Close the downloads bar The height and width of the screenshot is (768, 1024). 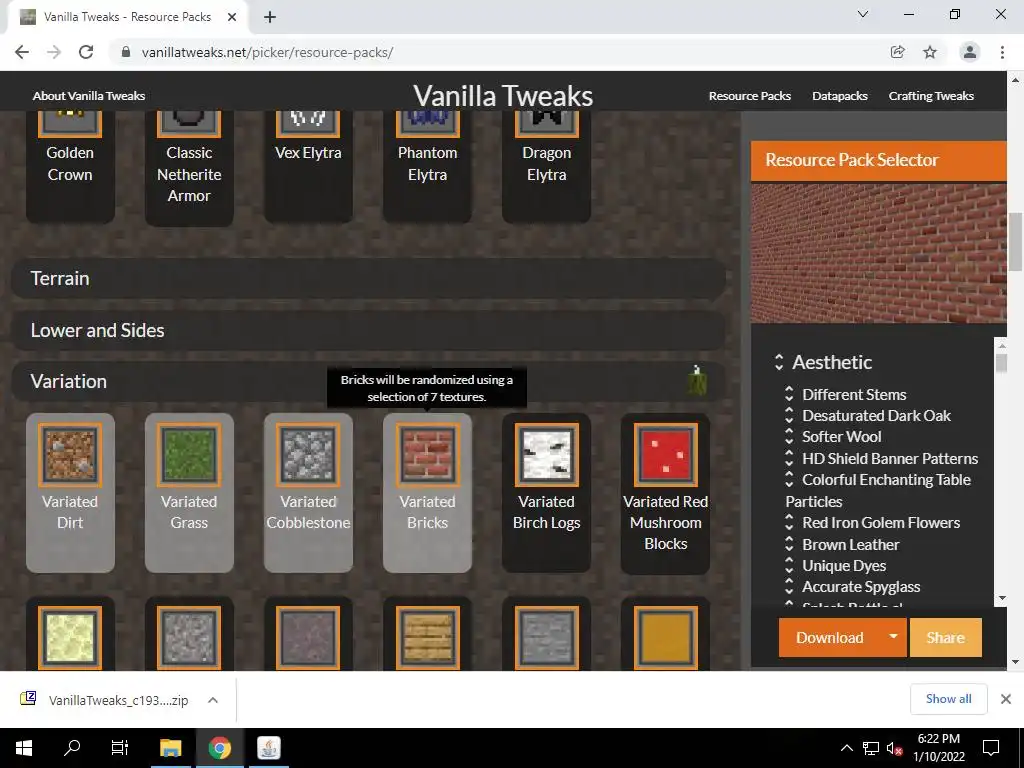[1006, 699]
